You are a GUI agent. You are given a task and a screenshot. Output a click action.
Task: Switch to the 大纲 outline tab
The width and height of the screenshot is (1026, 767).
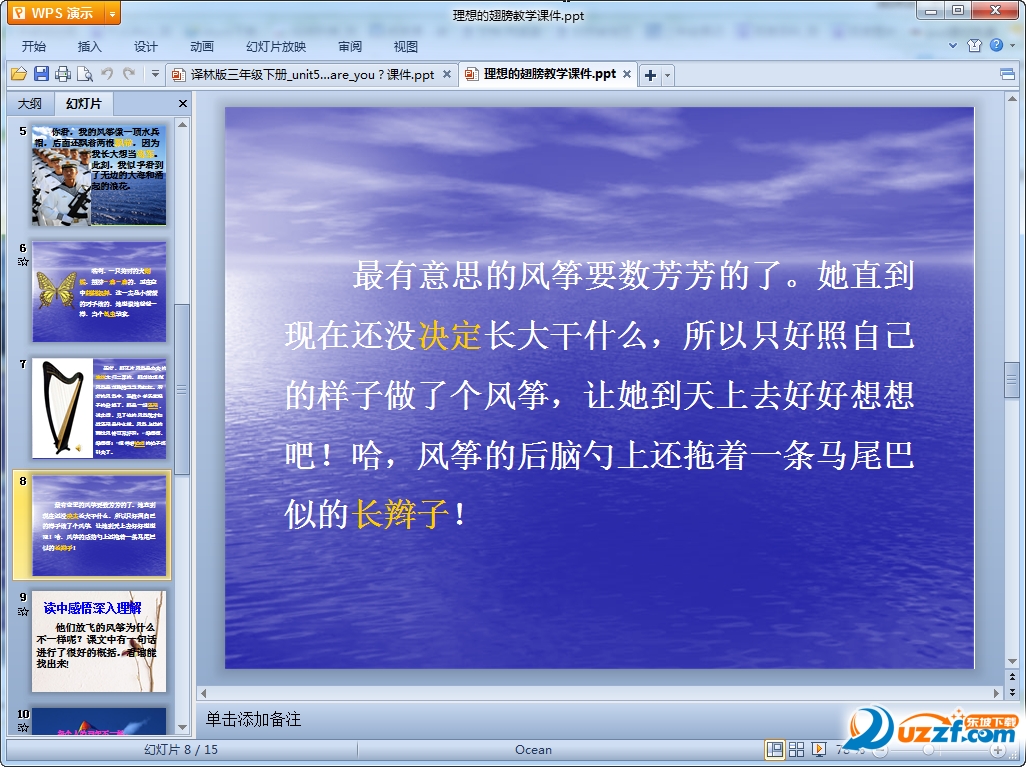click(x=29, y=103)
